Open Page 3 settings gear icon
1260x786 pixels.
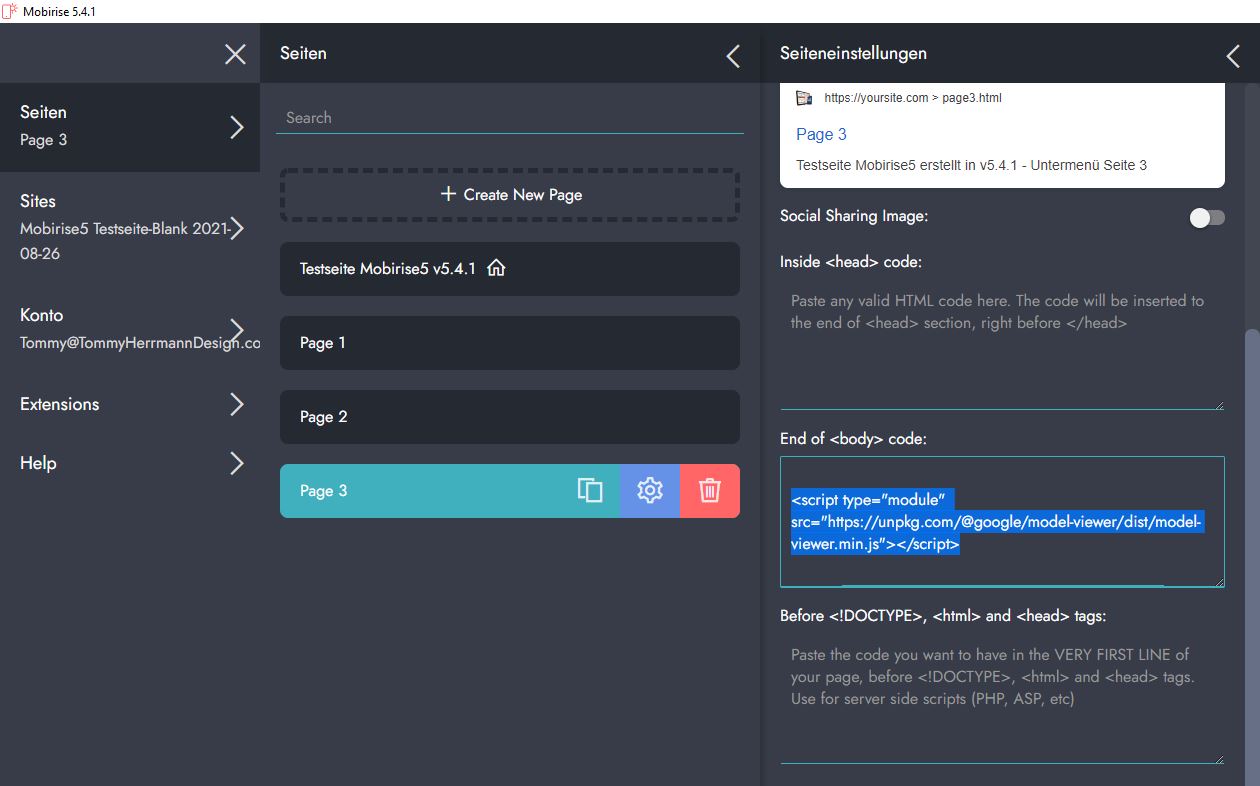click(650, 490)
